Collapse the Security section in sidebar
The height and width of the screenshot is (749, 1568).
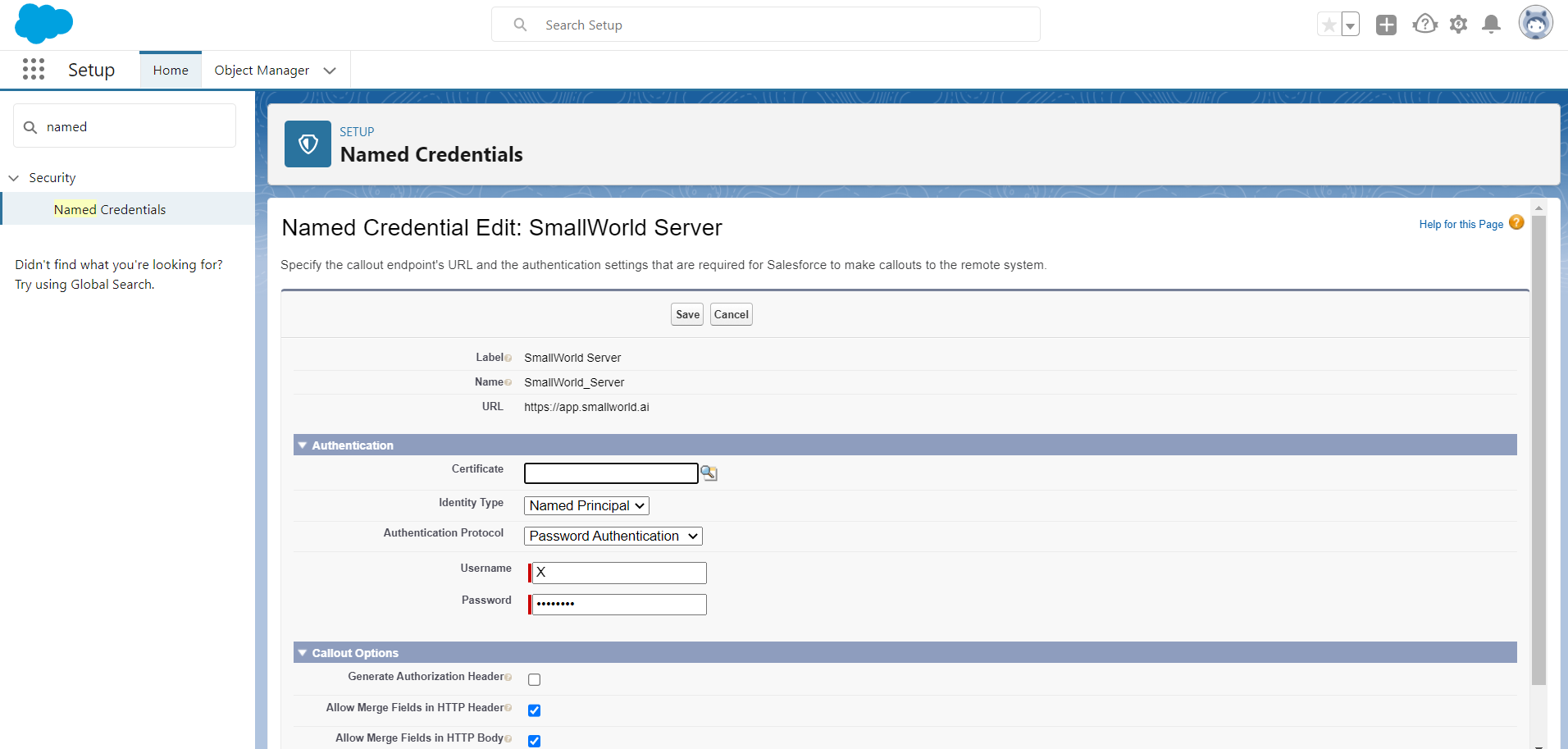14,178
